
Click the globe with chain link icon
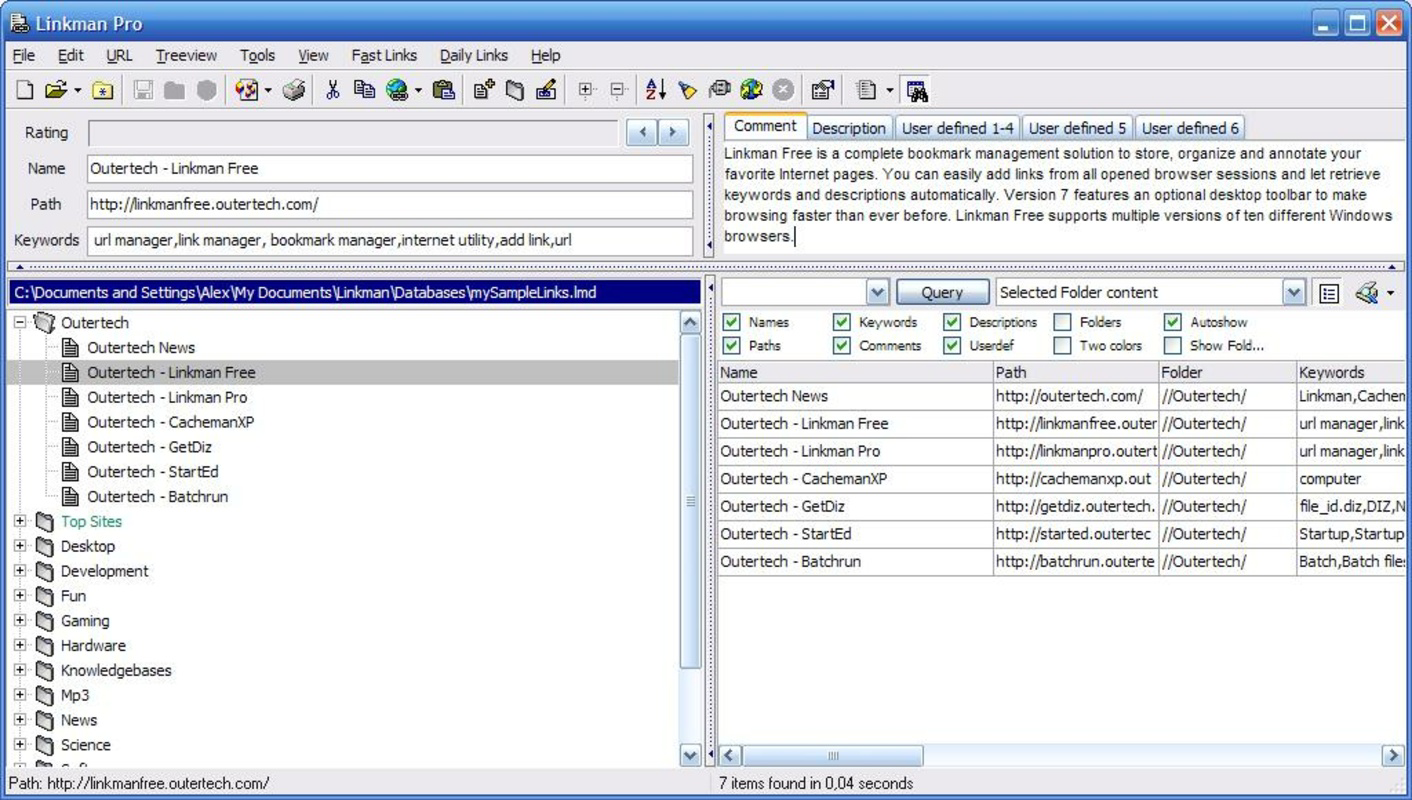[397, 90]
